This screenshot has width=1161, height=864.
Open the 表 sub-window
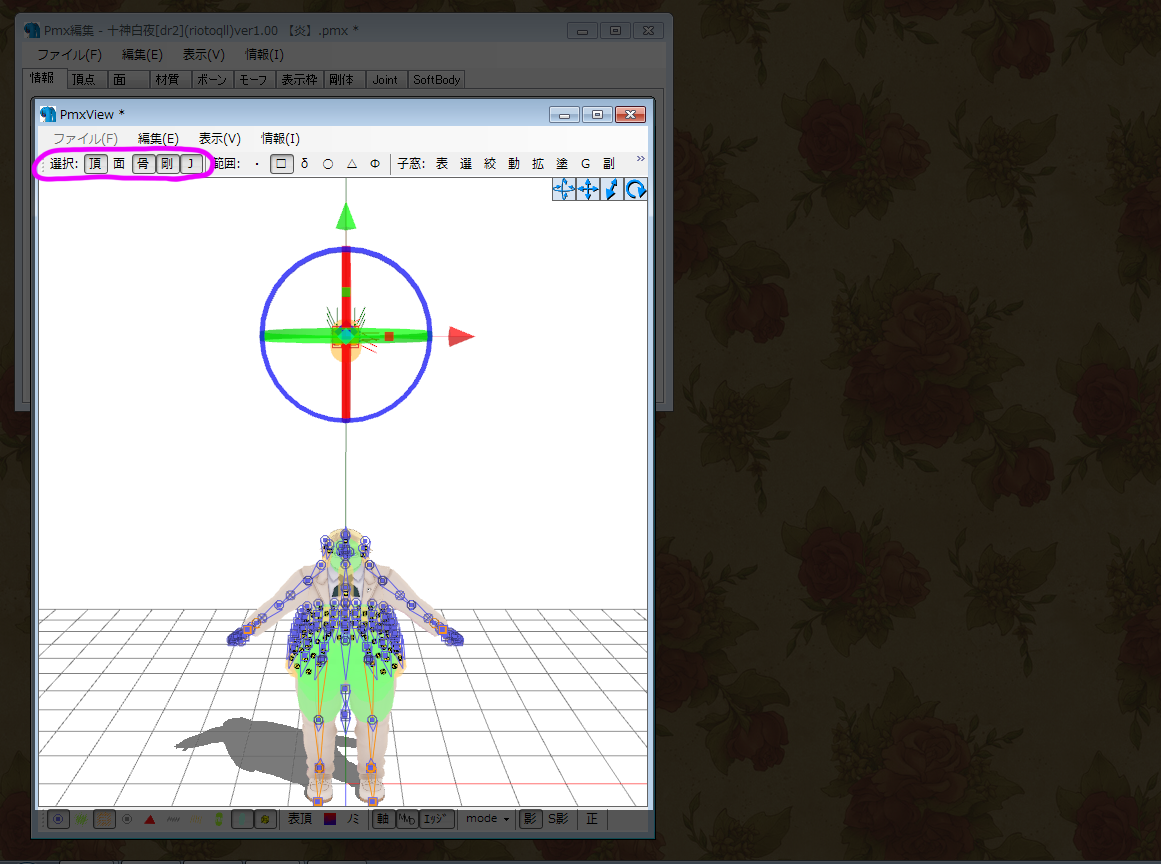coord(442,164)
